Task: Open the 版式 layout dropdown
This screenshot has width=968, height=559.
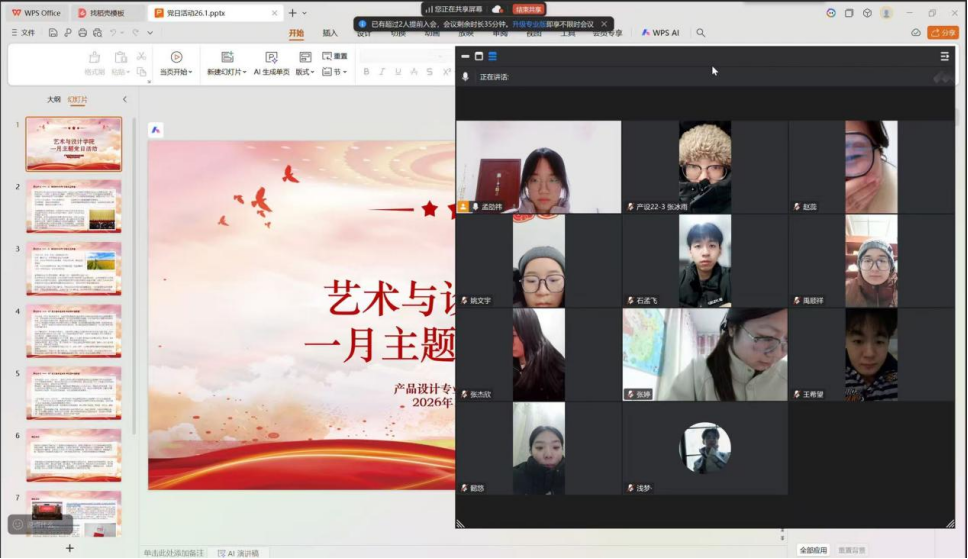Action: tap(304, 72)
